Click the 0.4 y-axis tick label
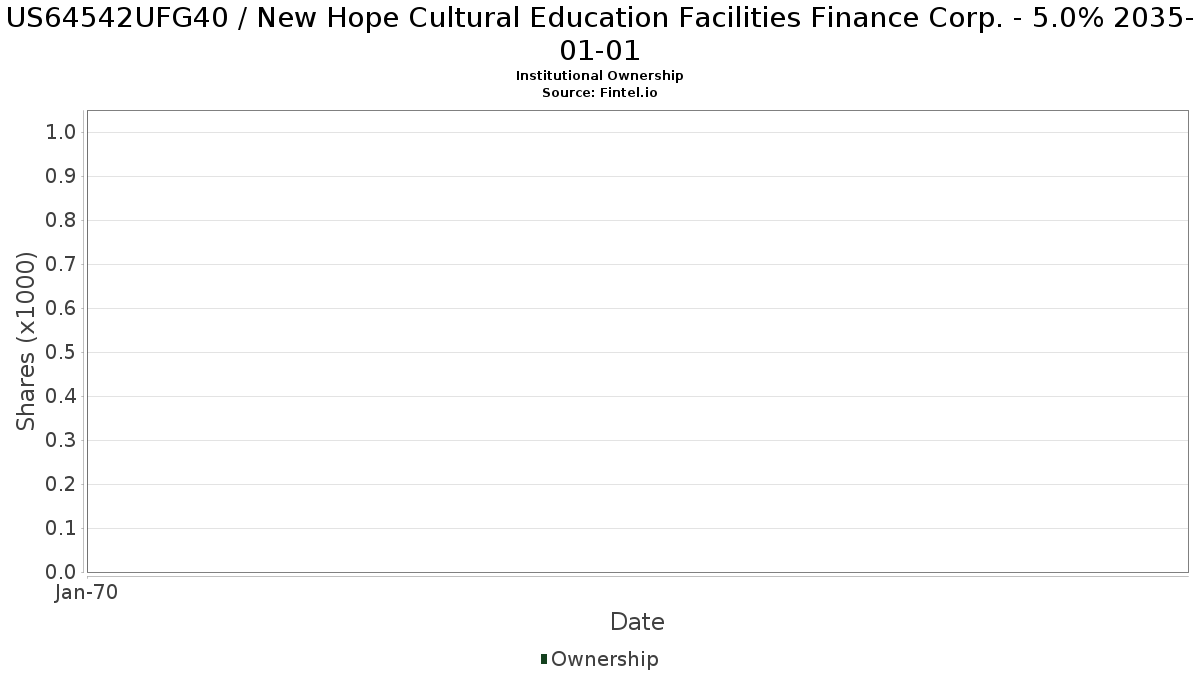Screen dimensions: 1200x675 pyautogui.click(x=62, y=397)
